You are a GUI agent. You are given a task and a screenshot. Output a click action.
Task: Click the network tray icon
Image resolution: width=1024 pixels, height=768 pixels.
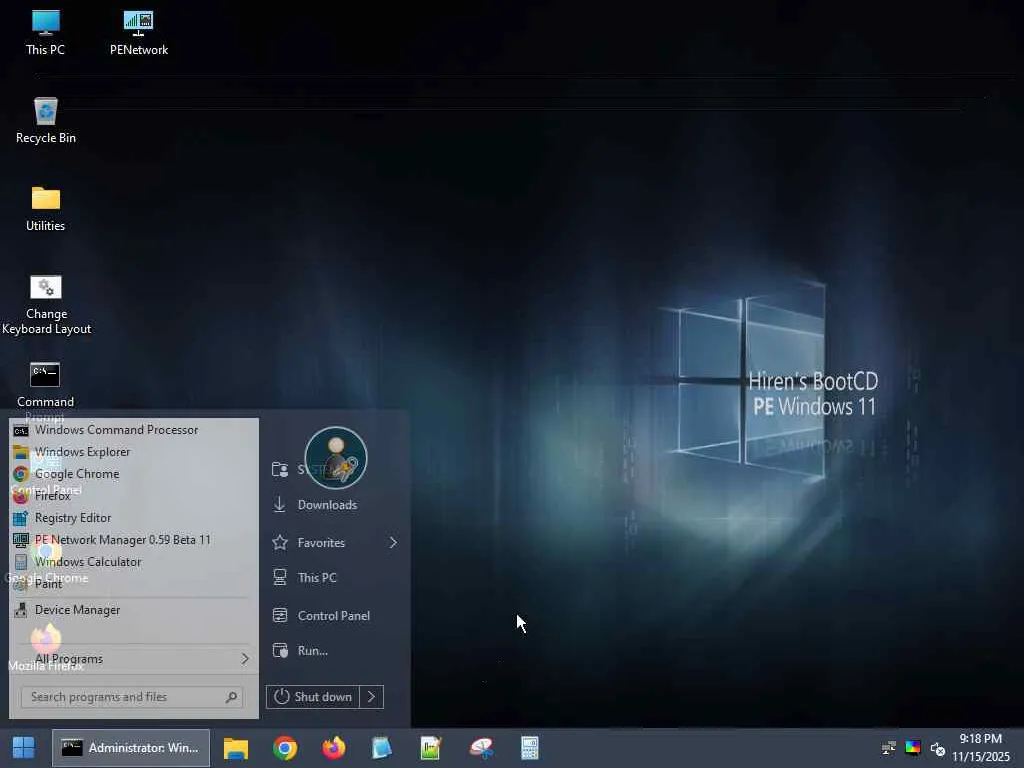889,748
